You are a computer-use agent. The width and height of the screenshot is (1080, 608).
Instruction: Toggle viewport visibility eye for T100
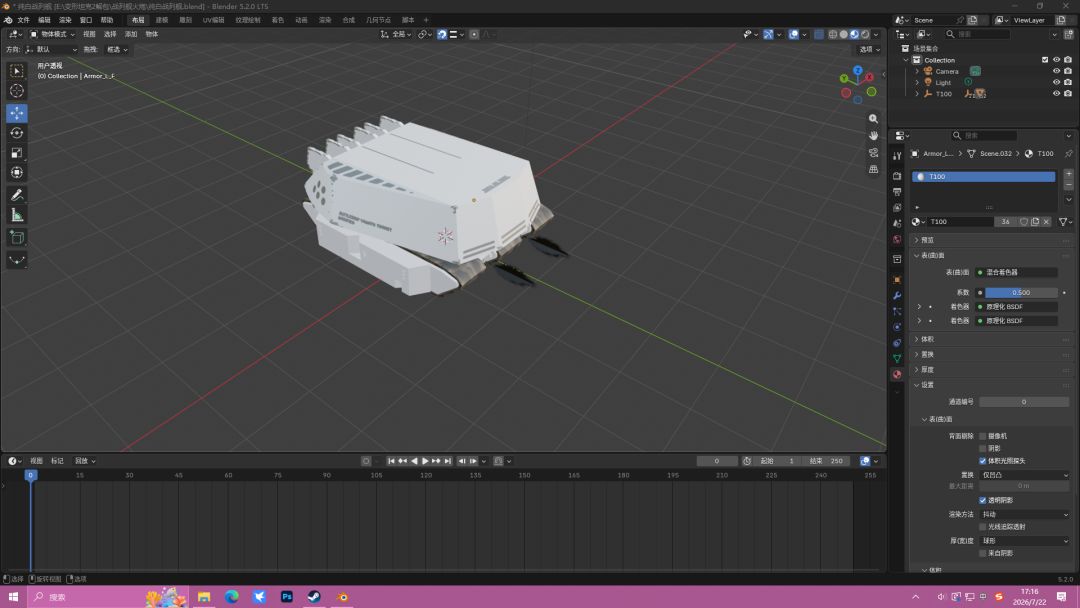point(1056,94)
